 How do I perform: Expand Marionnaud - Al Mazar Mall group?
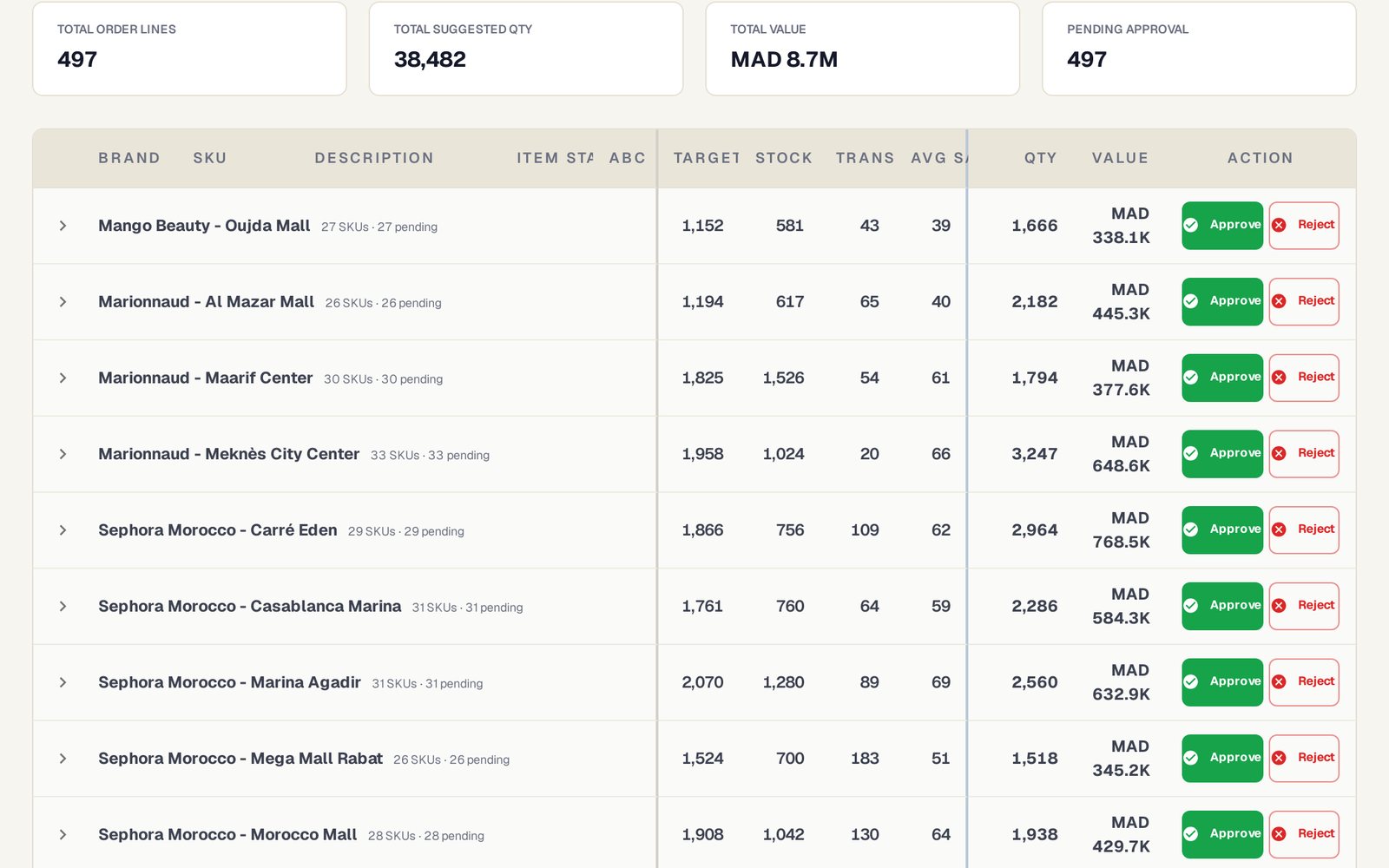pos(63,302)
